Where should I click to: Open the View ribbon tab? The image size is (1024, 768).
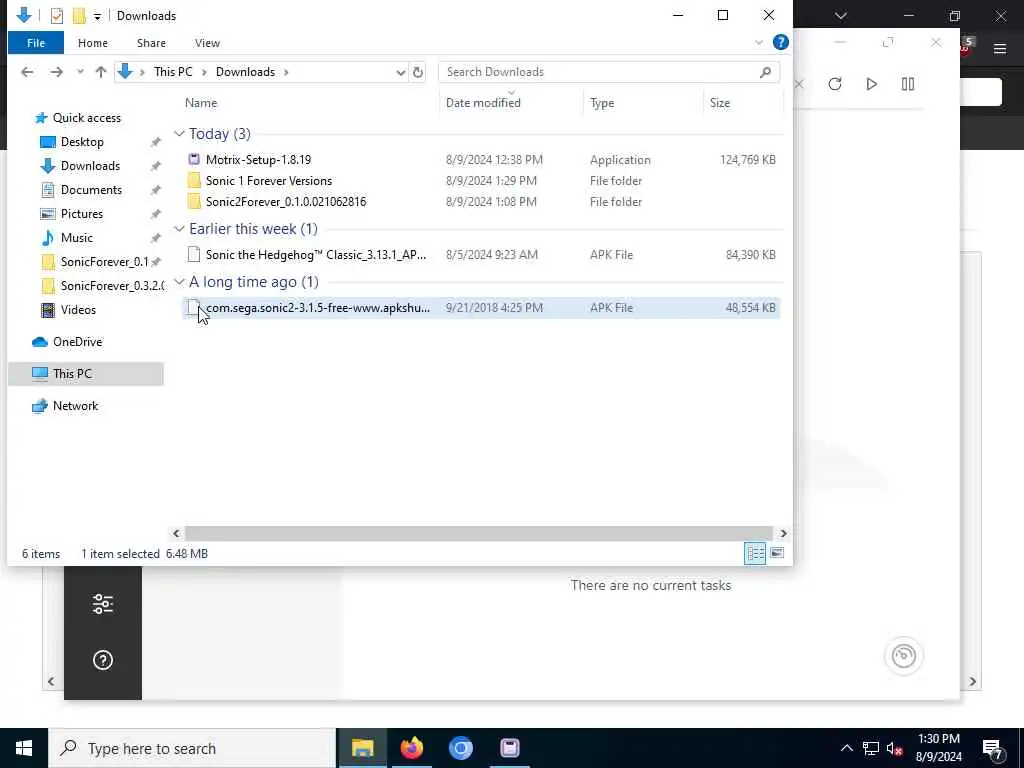tap(207, 43)
